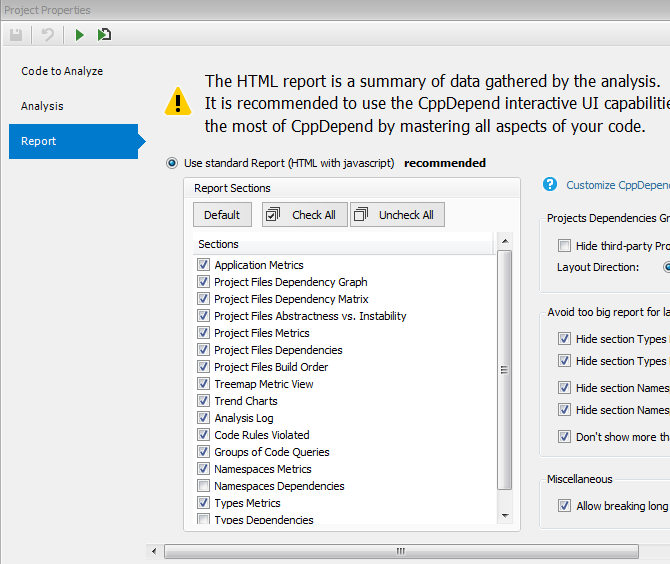670x564 pixels.
Task: Enable Namespaces Dependencies checkbox
Action: [x=203, y=486]
